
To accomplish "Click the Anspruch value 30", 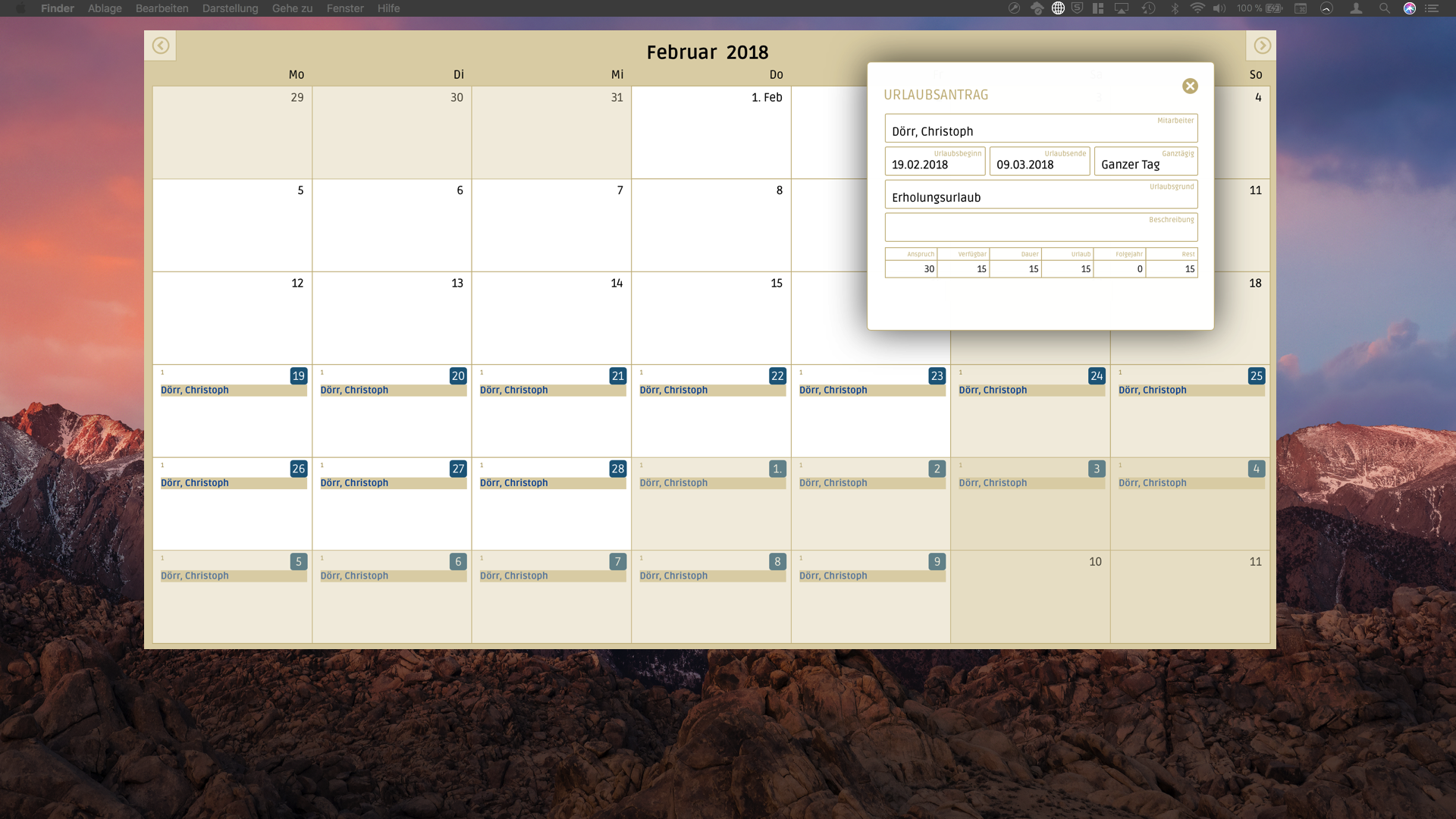I will click(x=911, y=269).
